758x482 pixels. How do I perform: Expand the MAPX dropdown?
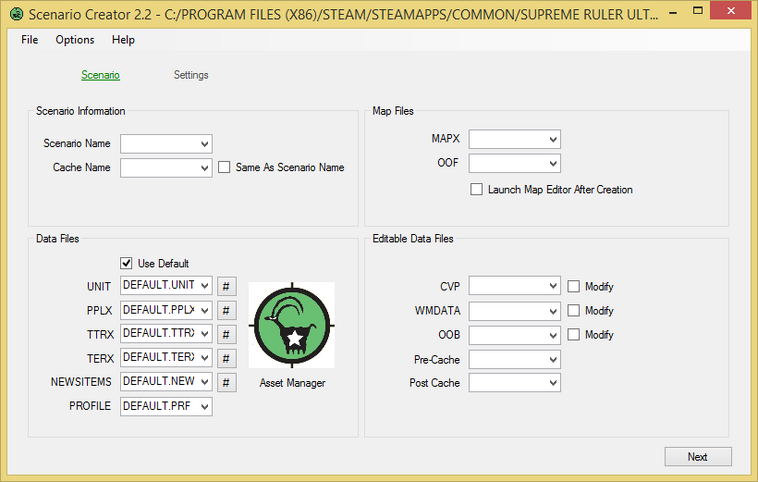click(514, 139)
